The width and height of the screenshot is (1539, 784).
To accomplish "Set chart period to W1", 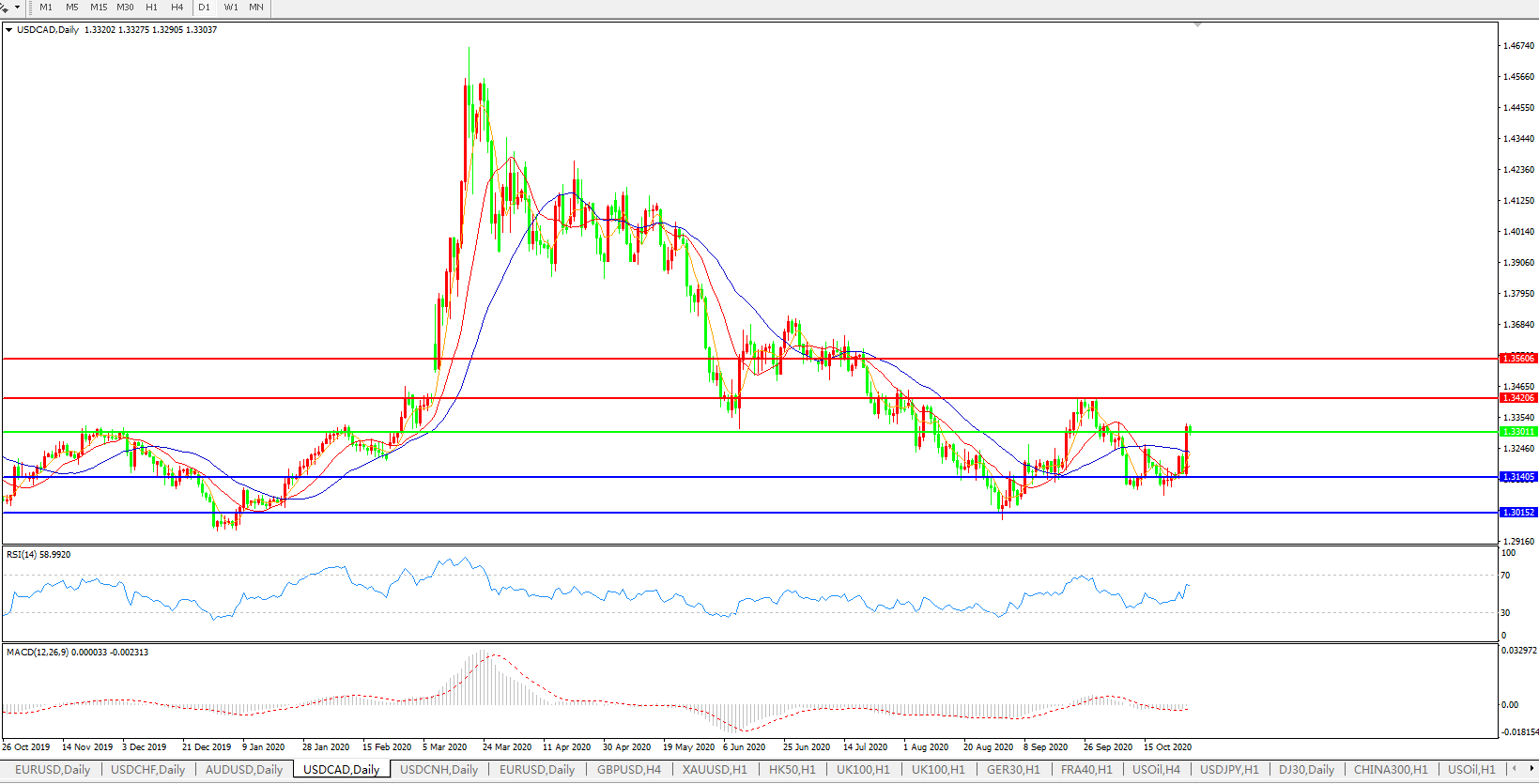I will click(x=231, y=8).
